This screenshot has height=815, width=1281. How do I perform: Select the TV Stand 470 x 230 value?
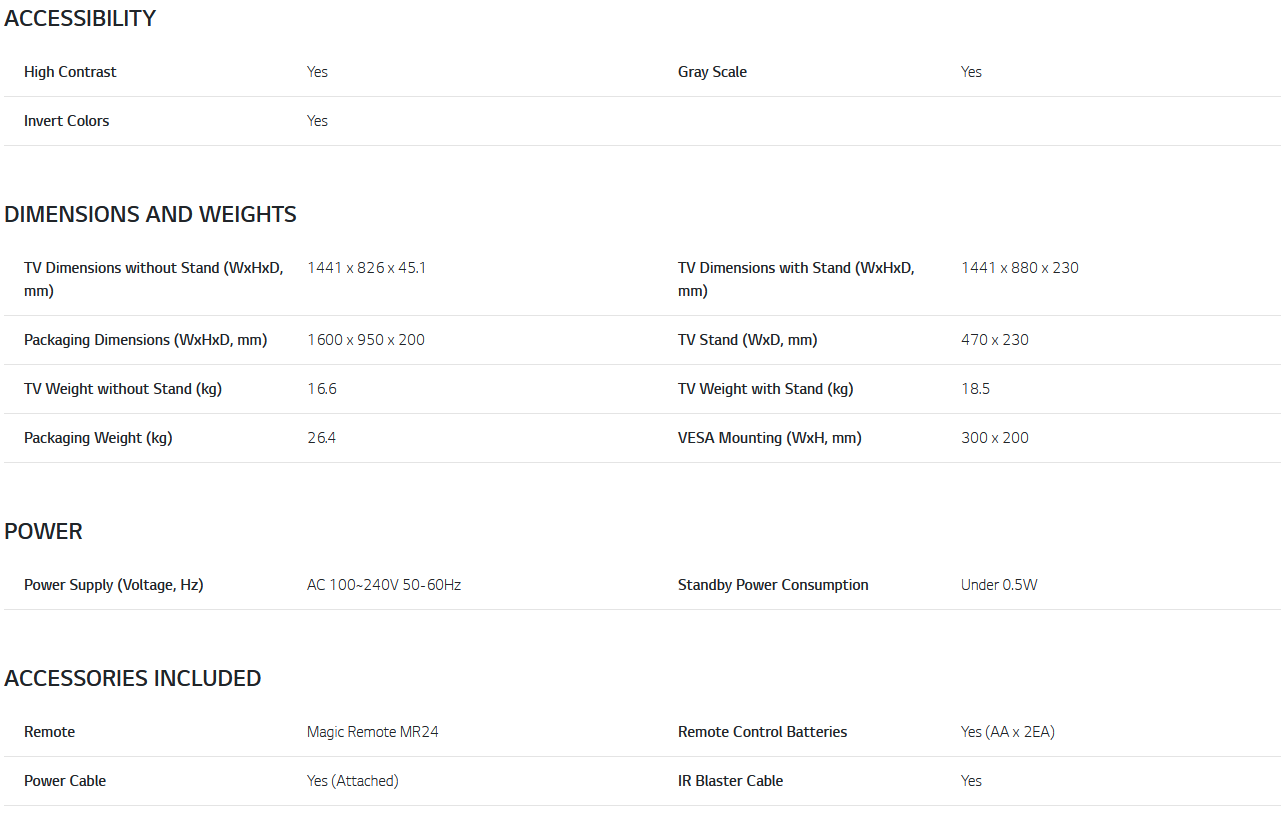tap(994, 340)
